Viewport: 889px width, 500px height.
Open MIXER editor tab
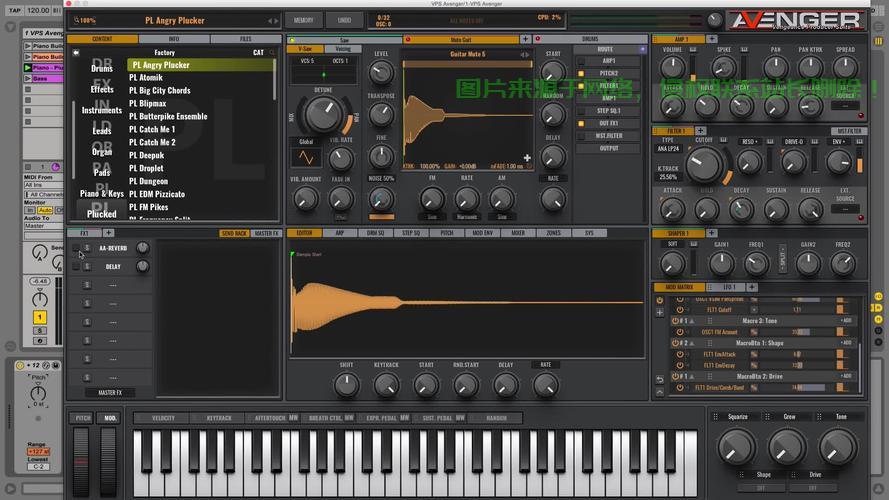518,233
